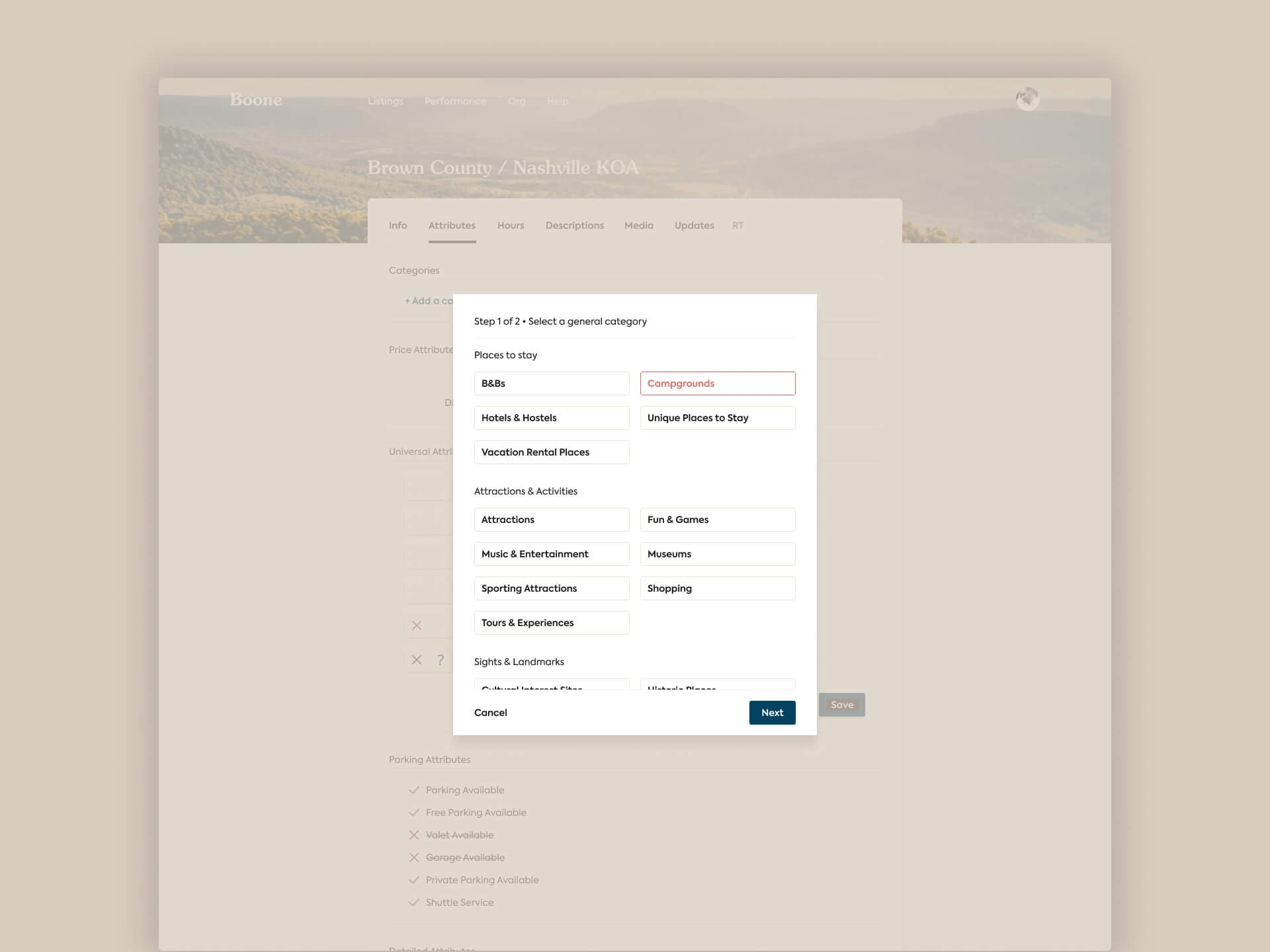Select Vacation Rental Places option
The image size is (1270, 952).
click(552, 452)
